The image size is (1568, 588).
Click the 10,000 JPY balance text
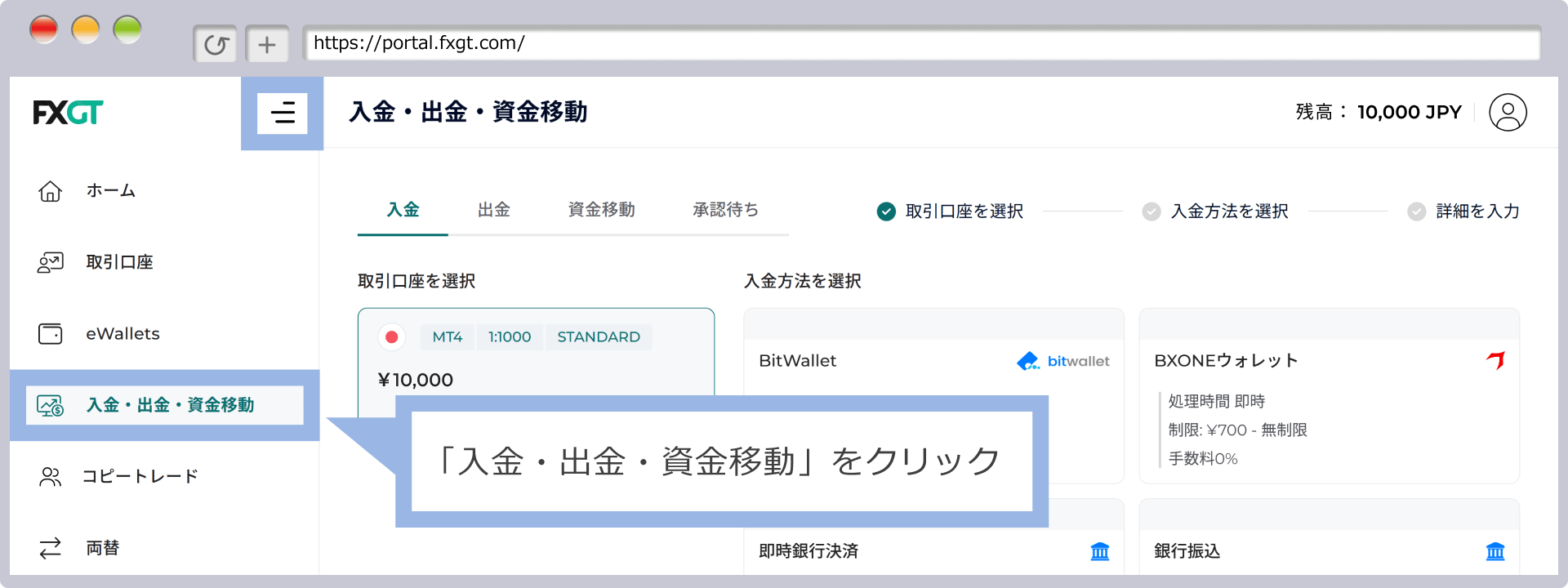point(1410,113)
